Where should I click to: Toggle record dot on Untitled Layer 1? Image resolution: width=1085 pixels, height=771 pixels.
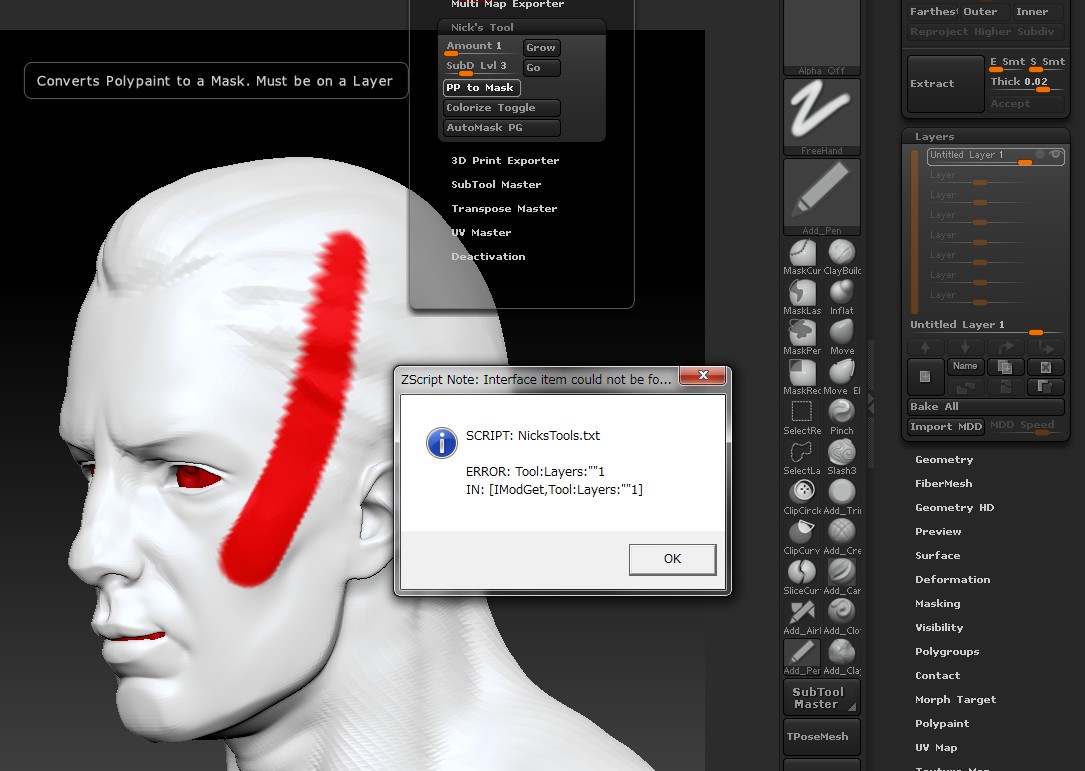click(x=1040, y=154)
